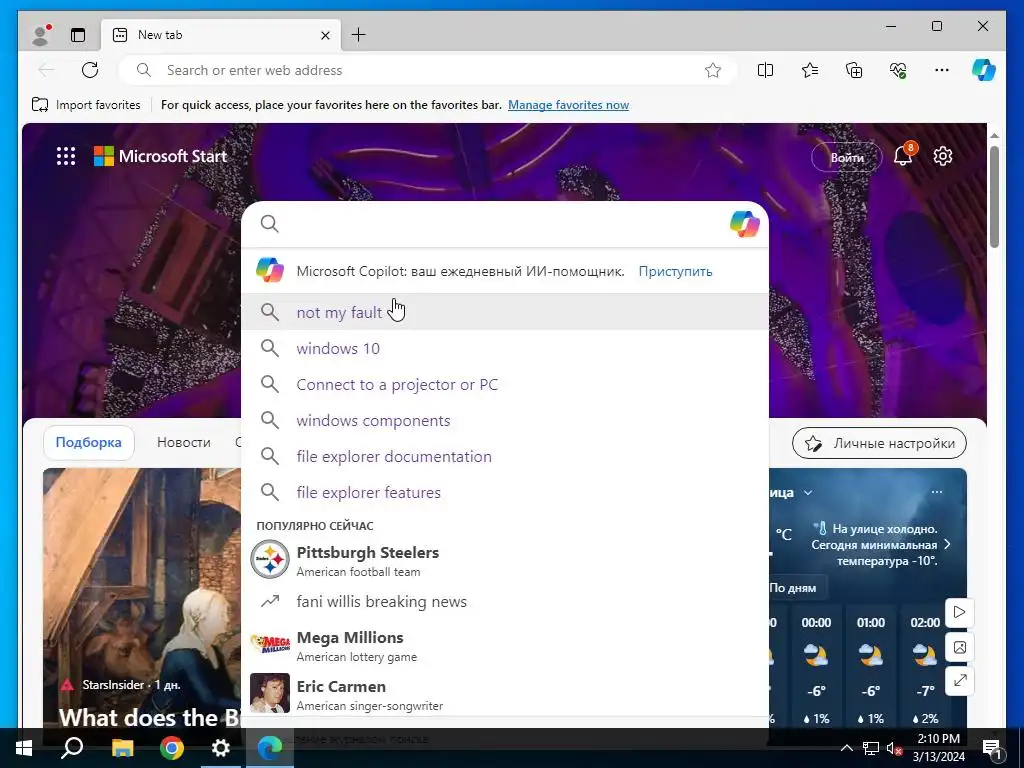Open Settings and more ellipsis menu

click(x=942, y=70)
